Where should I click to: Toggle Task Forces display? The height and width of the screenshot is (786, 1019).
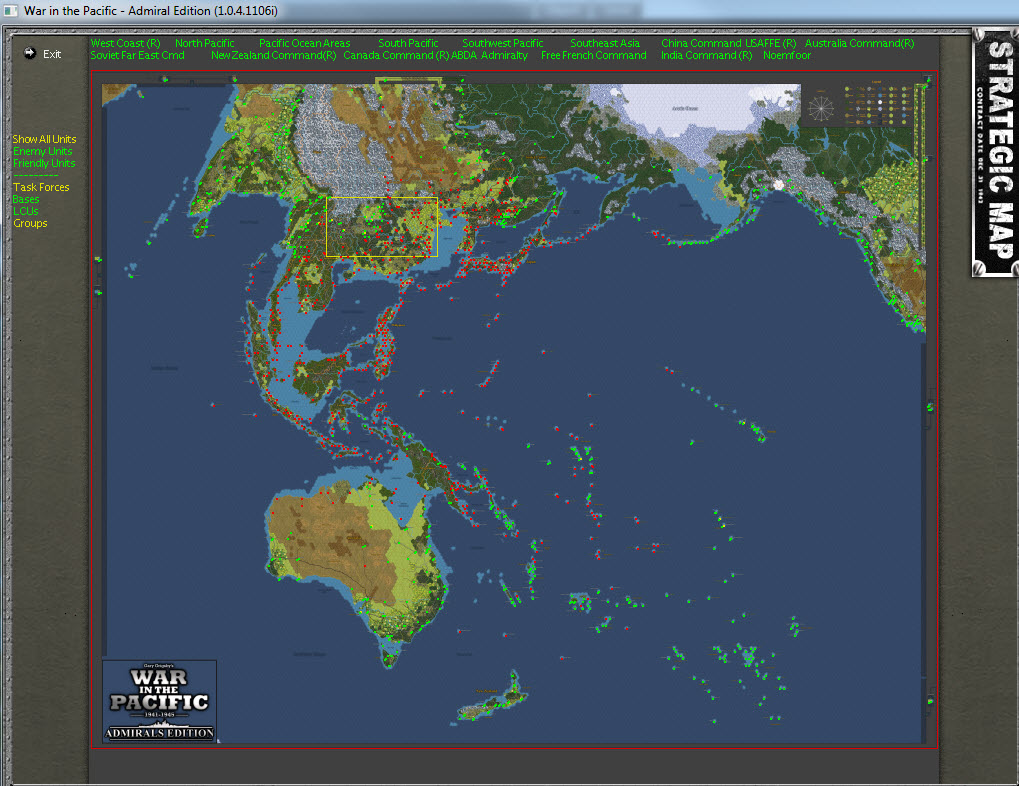(x=41, y=187)
